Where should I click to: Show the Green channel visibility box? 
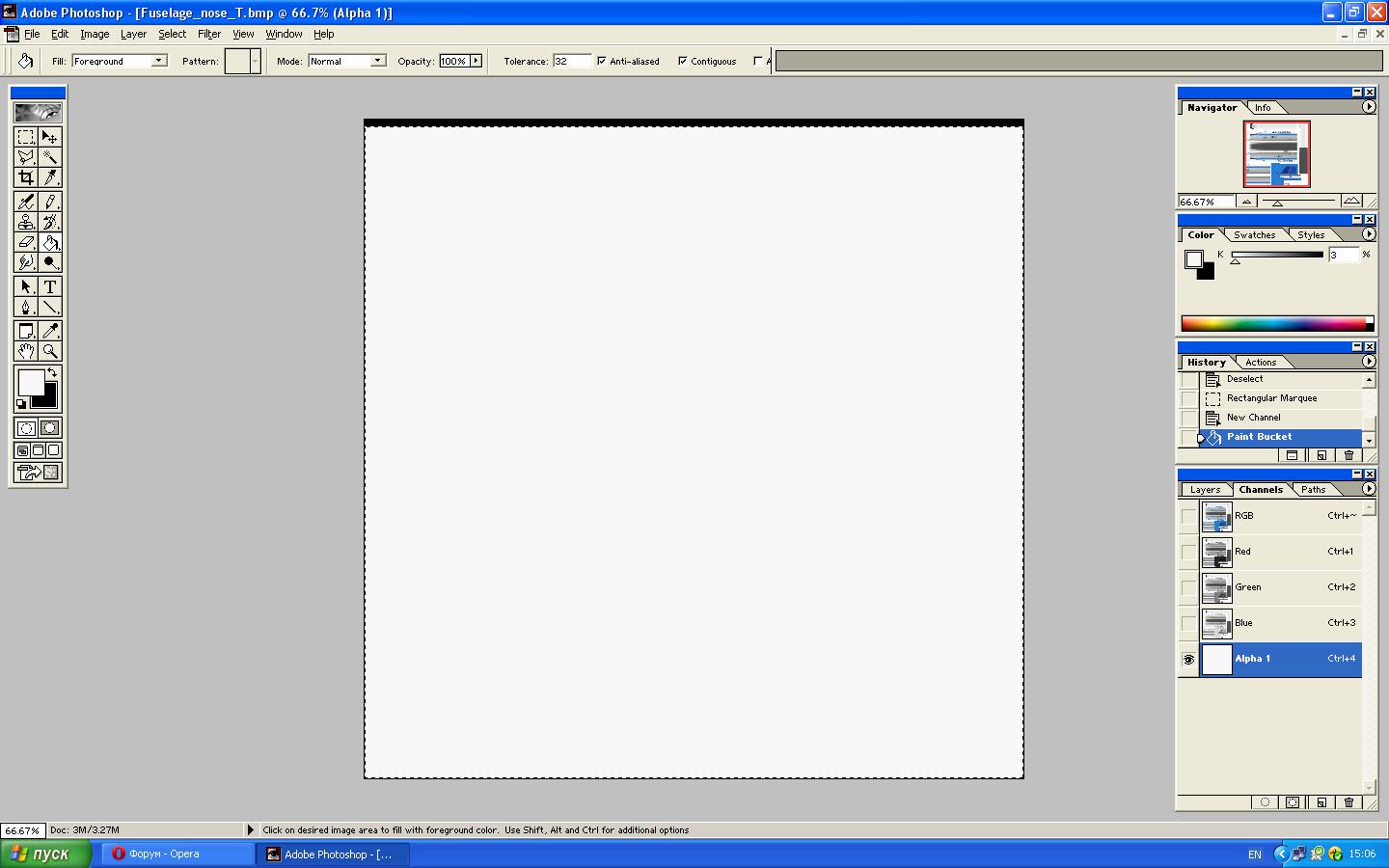(1188, 588)
